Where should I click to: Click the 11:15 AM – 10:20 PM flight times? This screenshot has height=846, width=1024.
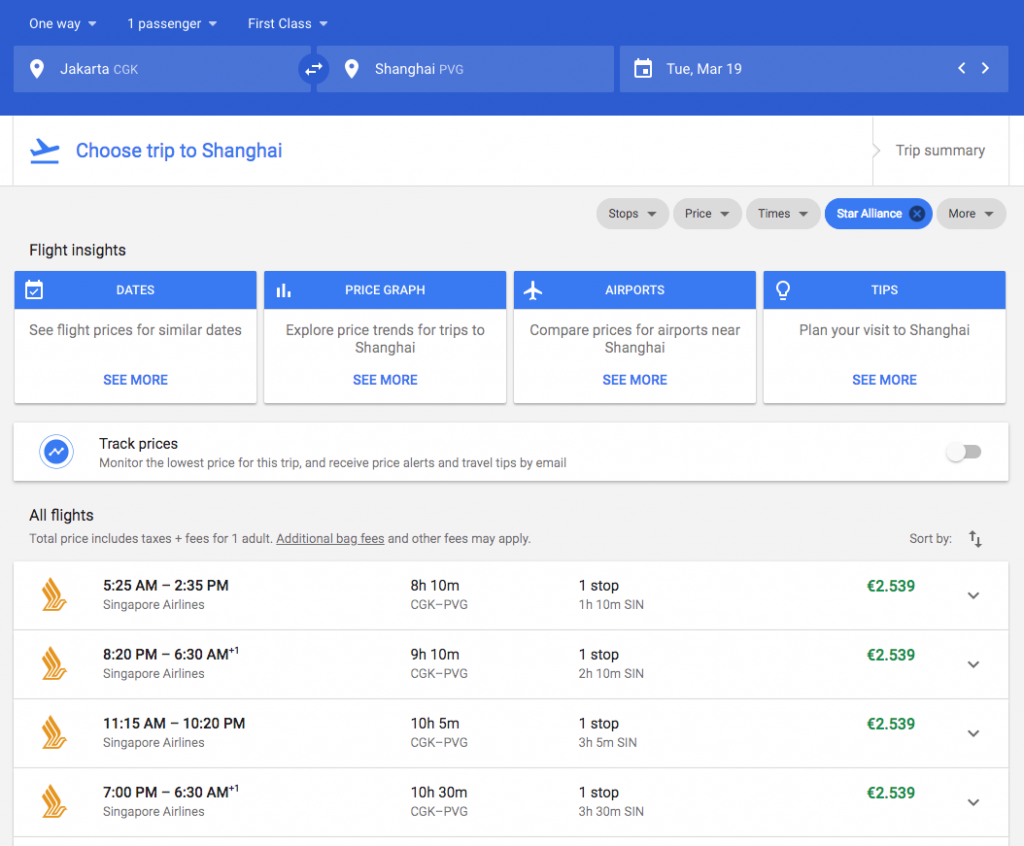coord(174,723)
